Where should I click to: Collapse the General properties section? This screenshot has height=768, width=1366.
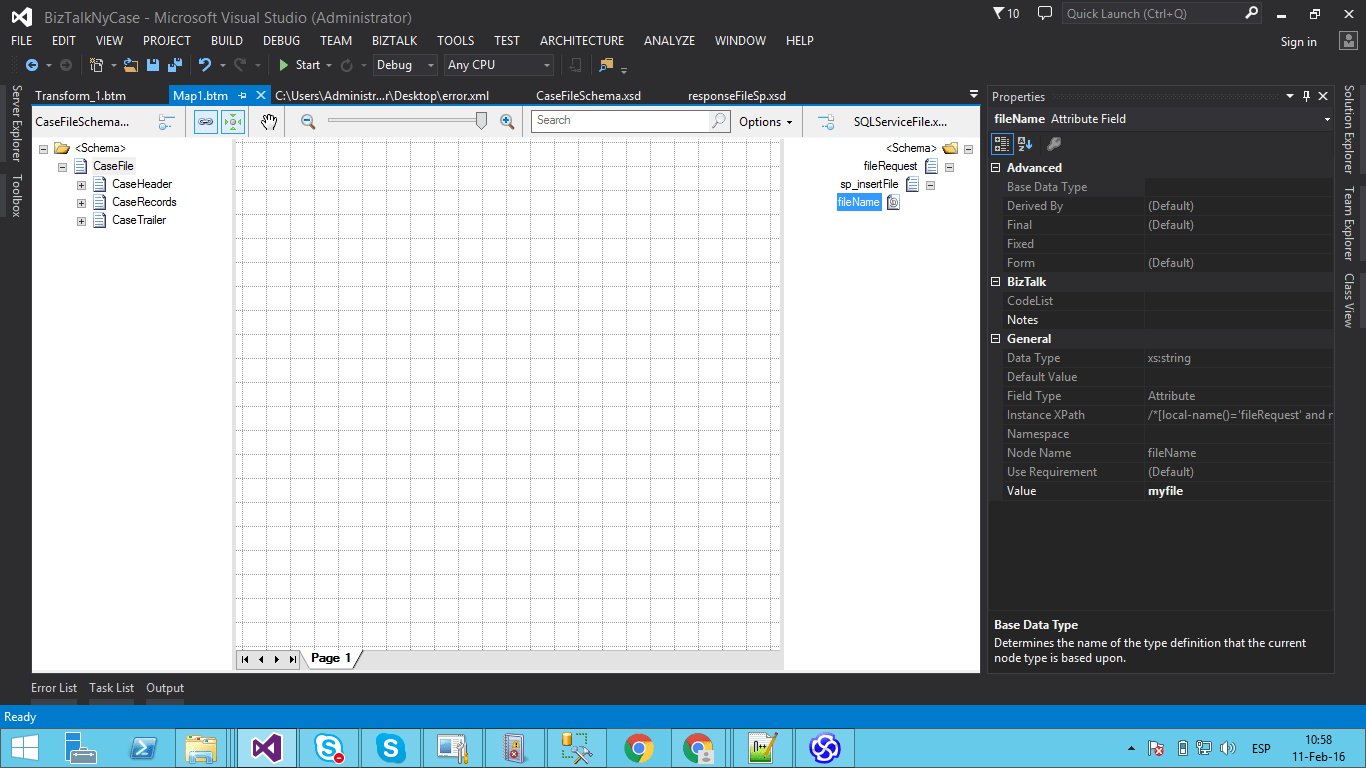[x=996, y=339]
